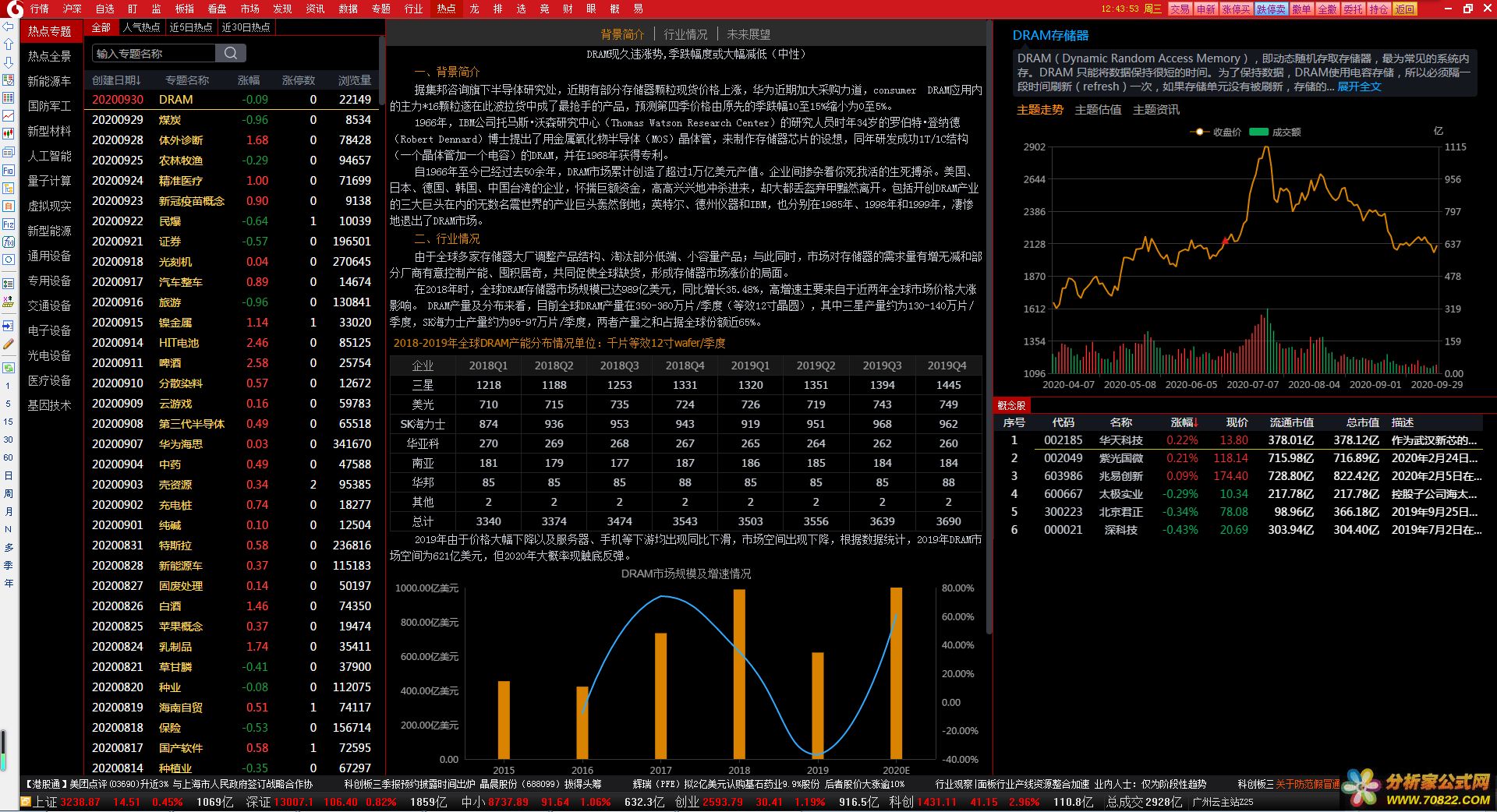Click the 涨停买 button
This screenshot has width=1497, height=812.
point(1236,9)
